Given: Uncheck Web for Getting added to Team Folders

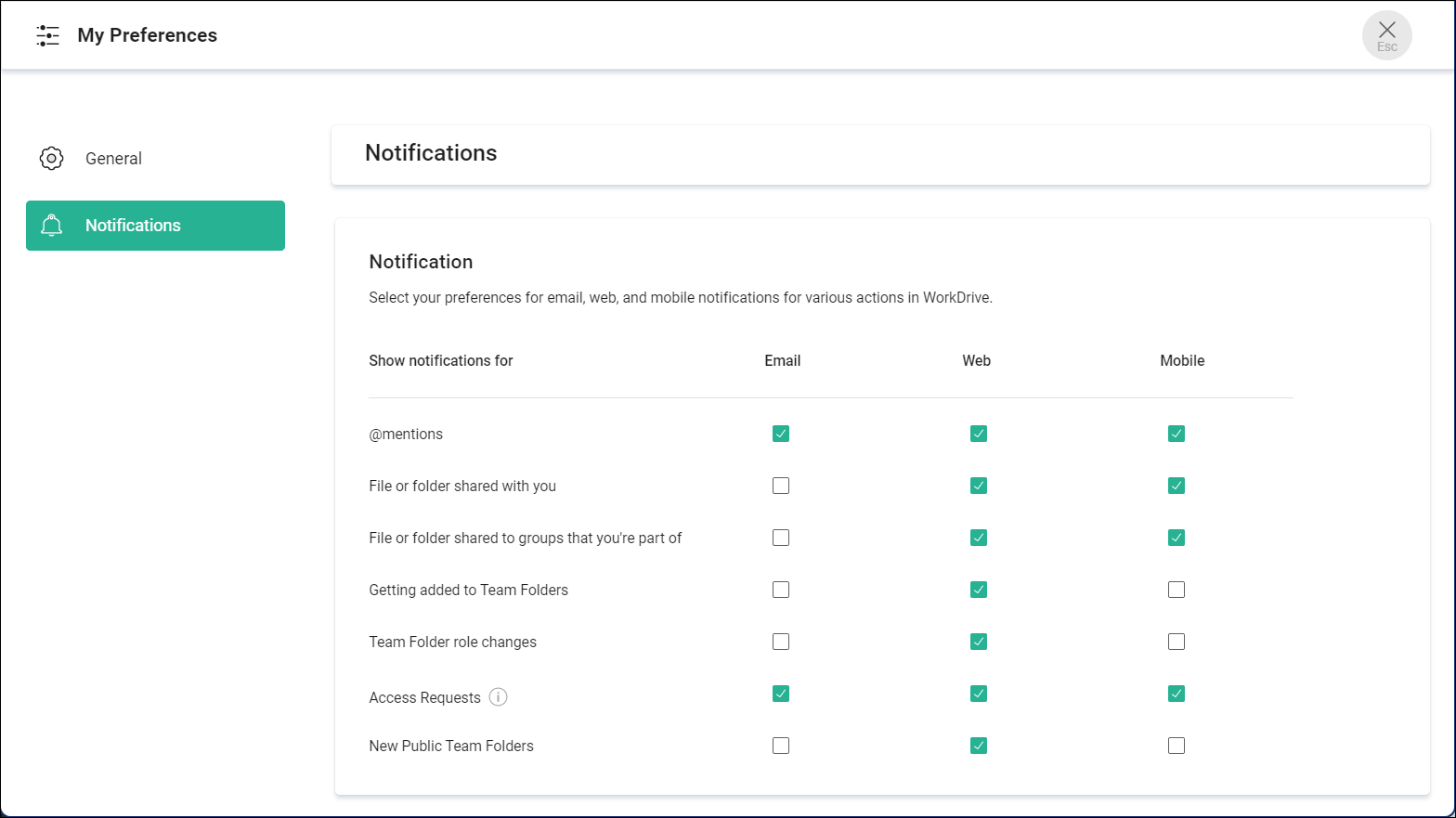Looking at the screenshot, I should pyautogui.click(x=979, y=590).
